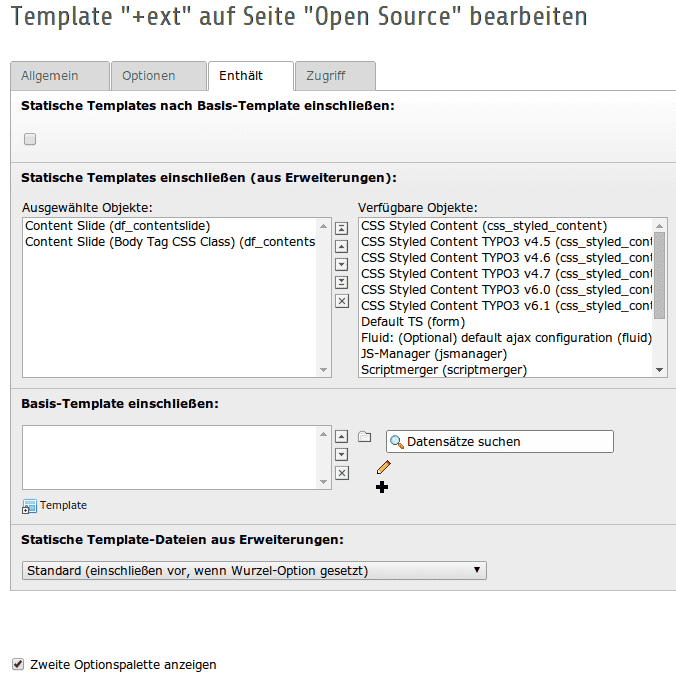The height and width of the screenshot is (673, 676).
Task: Select Content Slide (df_contentslide) in selected objects
Action: [118, 226]
